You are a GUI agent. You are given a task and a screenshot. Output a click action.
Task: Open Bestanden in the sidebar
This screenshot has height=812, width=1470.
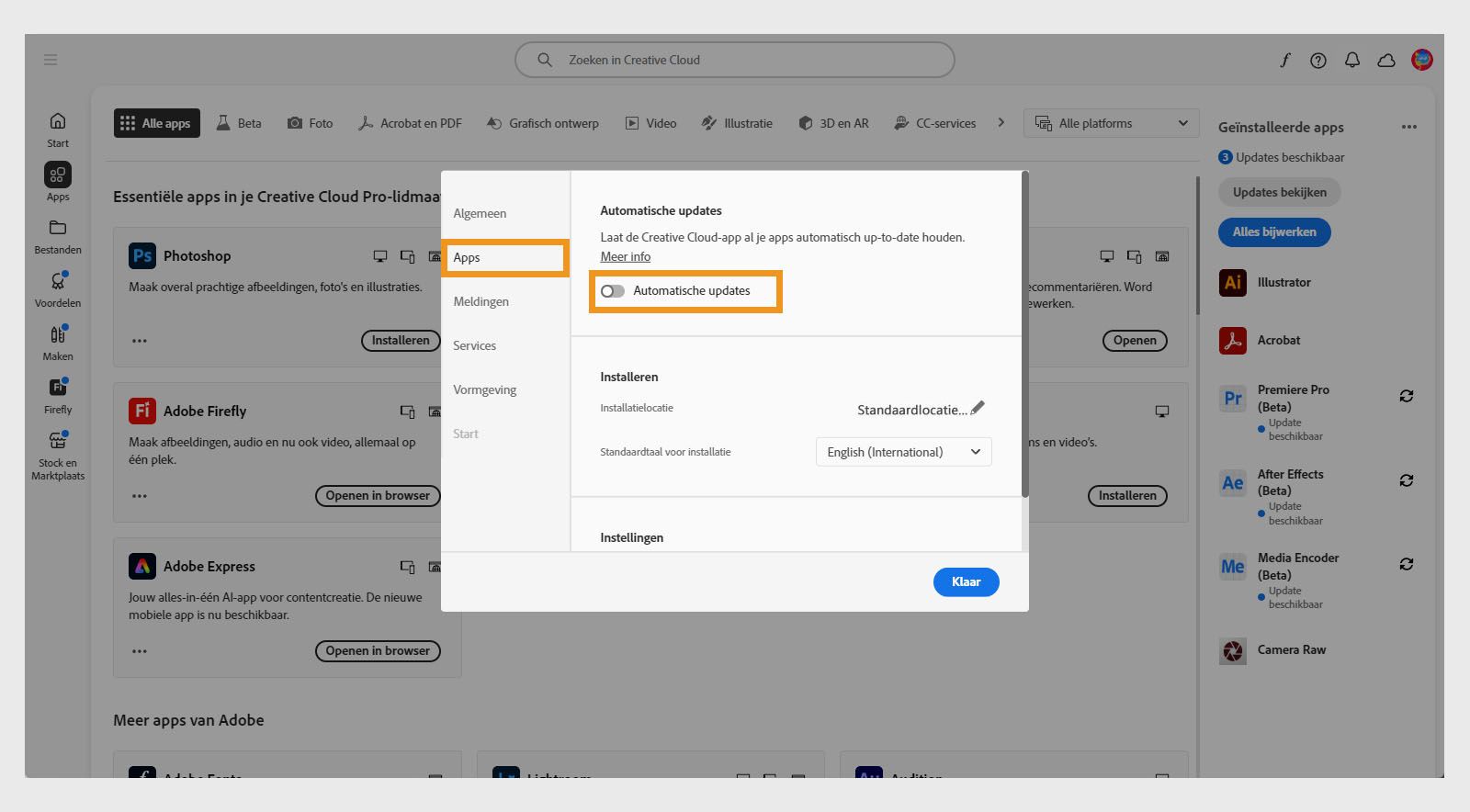click(x=58, y=236)
